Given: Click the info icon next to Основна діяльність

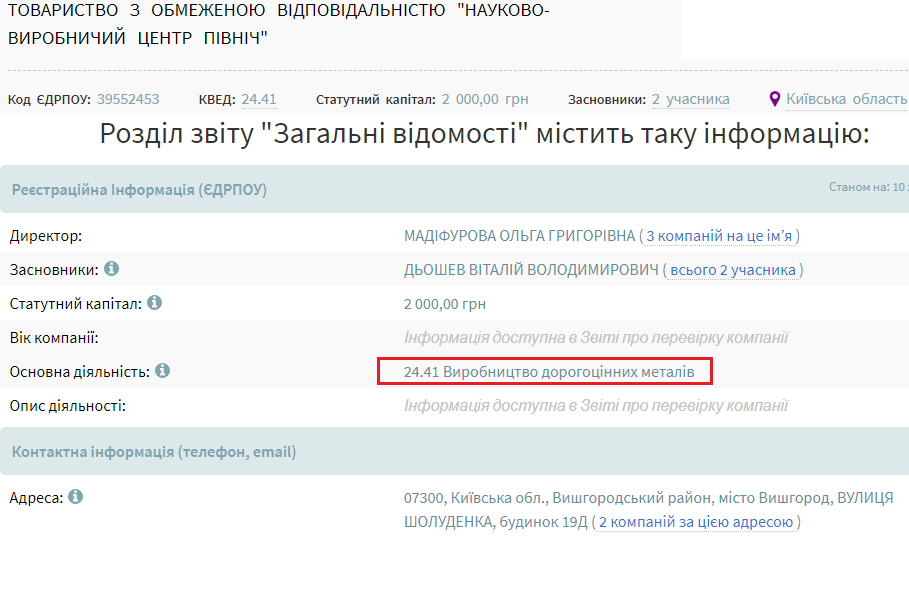Looking at the screenshot, I should (x=164, y=370).
